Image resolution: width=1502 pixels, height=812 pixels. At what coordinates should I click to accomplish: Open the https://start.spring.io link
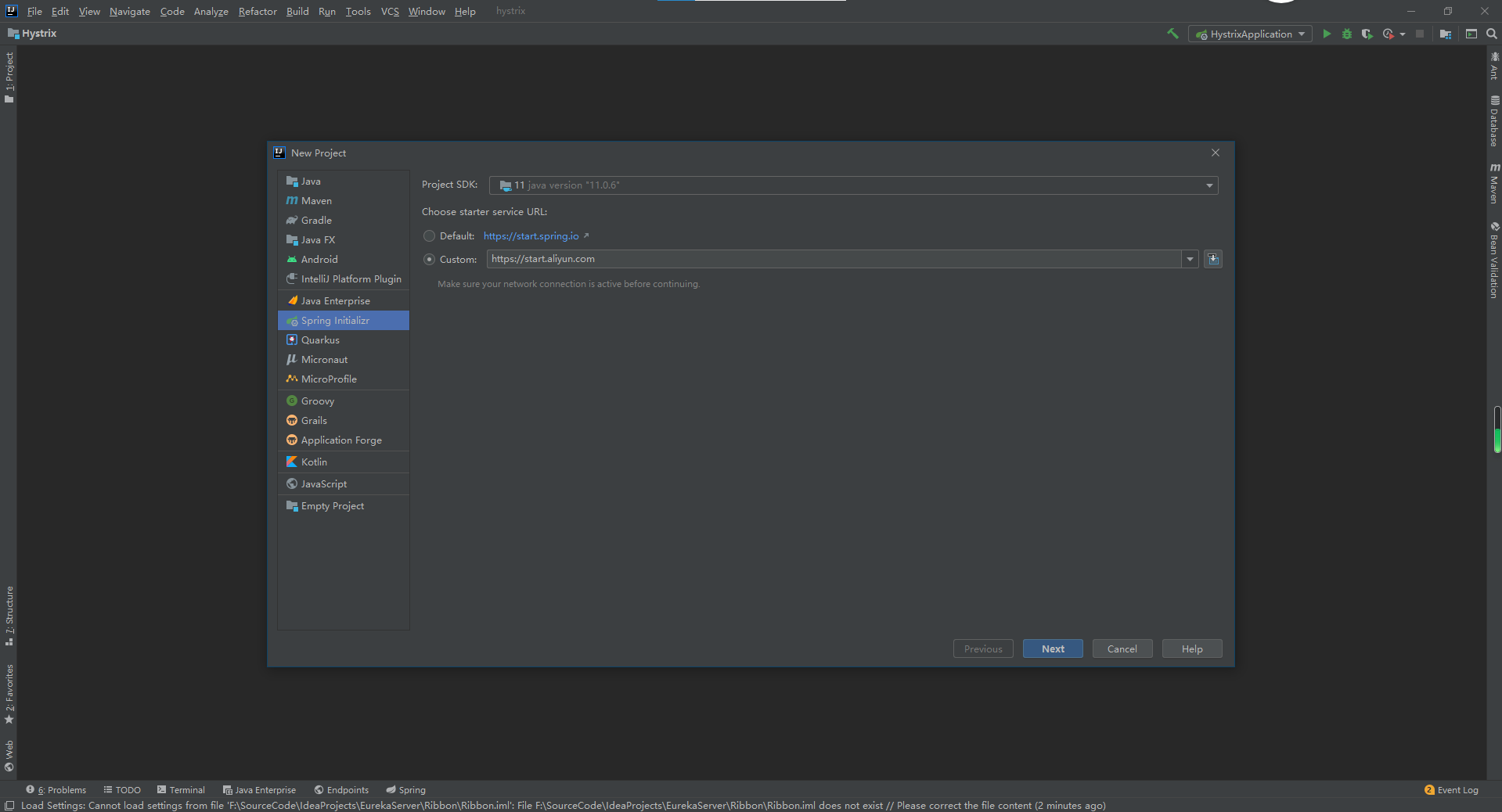click(x=531, y=236)
